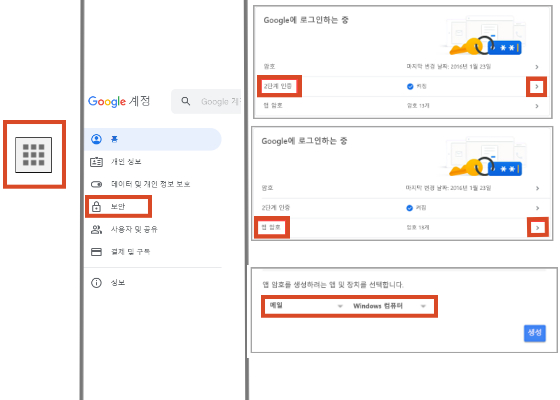Click the blue 생성 button
The image size is (560, 400).
(535, 333)
